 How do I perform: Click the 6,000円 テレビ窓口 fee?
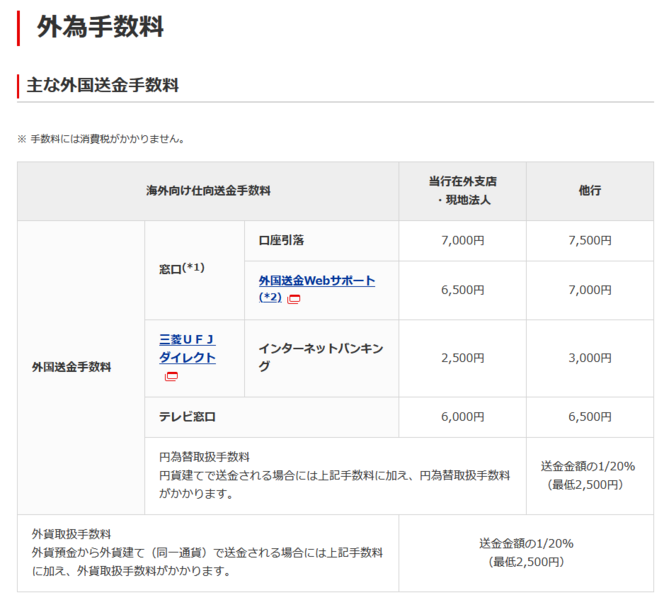(462, 416)
